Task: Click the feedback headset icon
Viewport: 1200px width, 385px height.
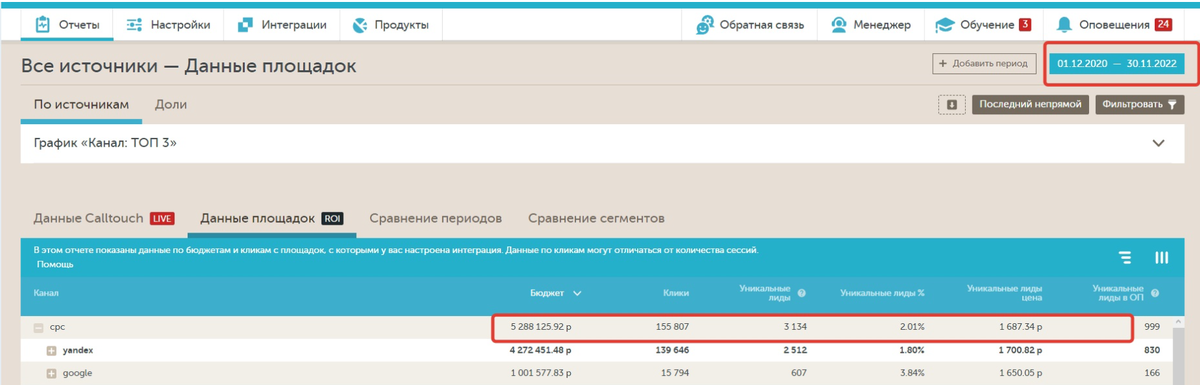Action: 705,25
